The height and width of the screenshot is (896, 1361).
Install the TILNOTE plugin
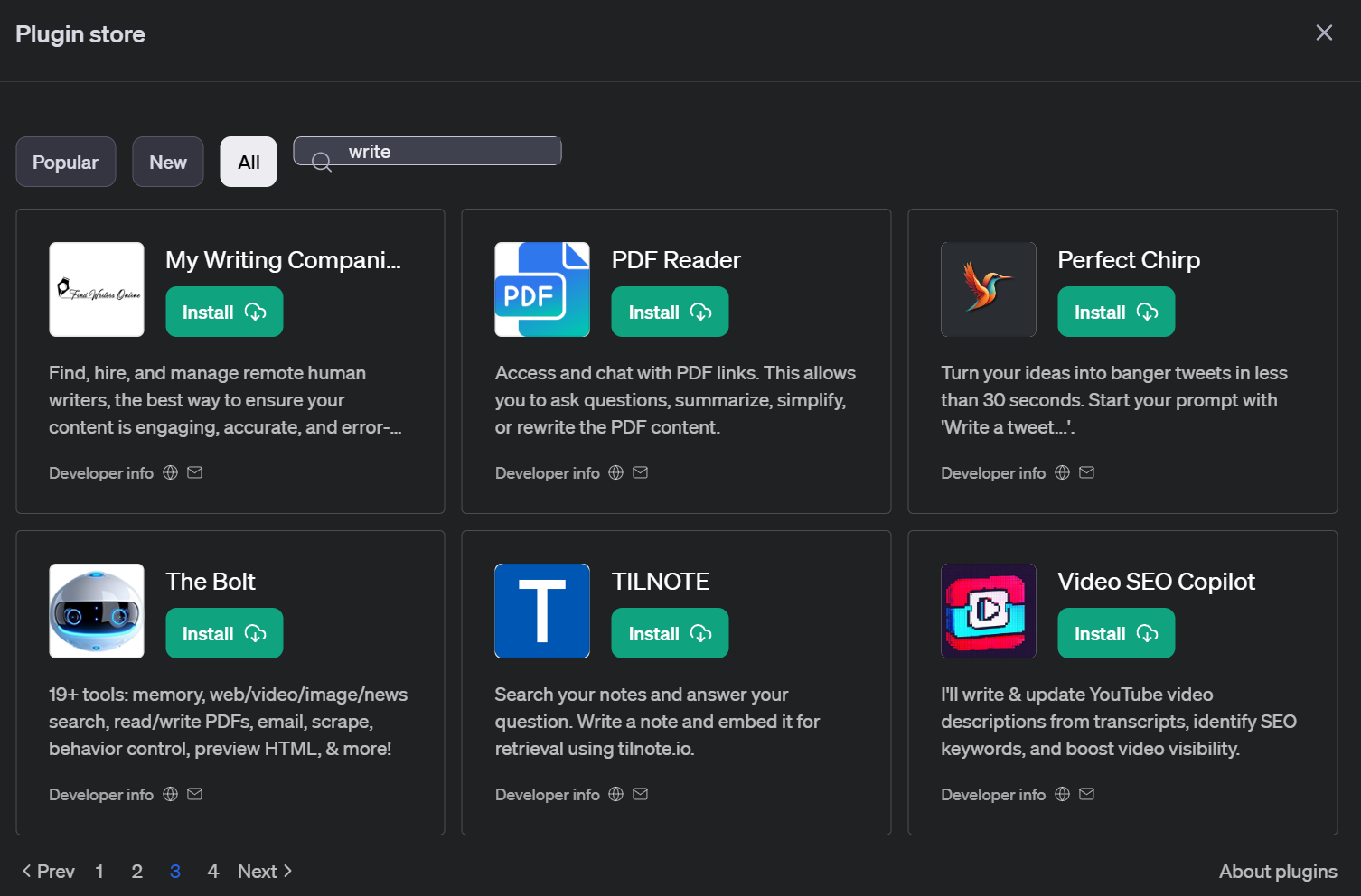coord(670,634)
